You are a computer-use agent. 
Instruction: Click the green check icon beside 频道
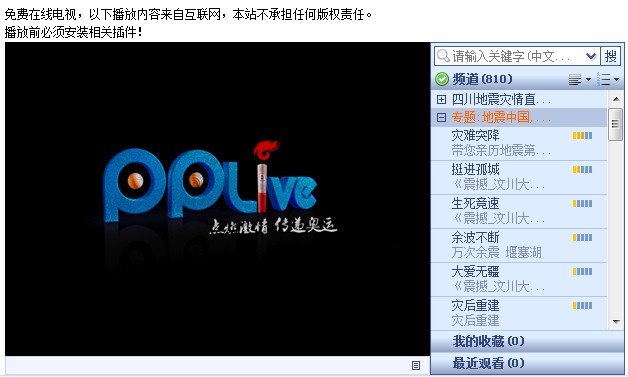click(x=442, y=79)
